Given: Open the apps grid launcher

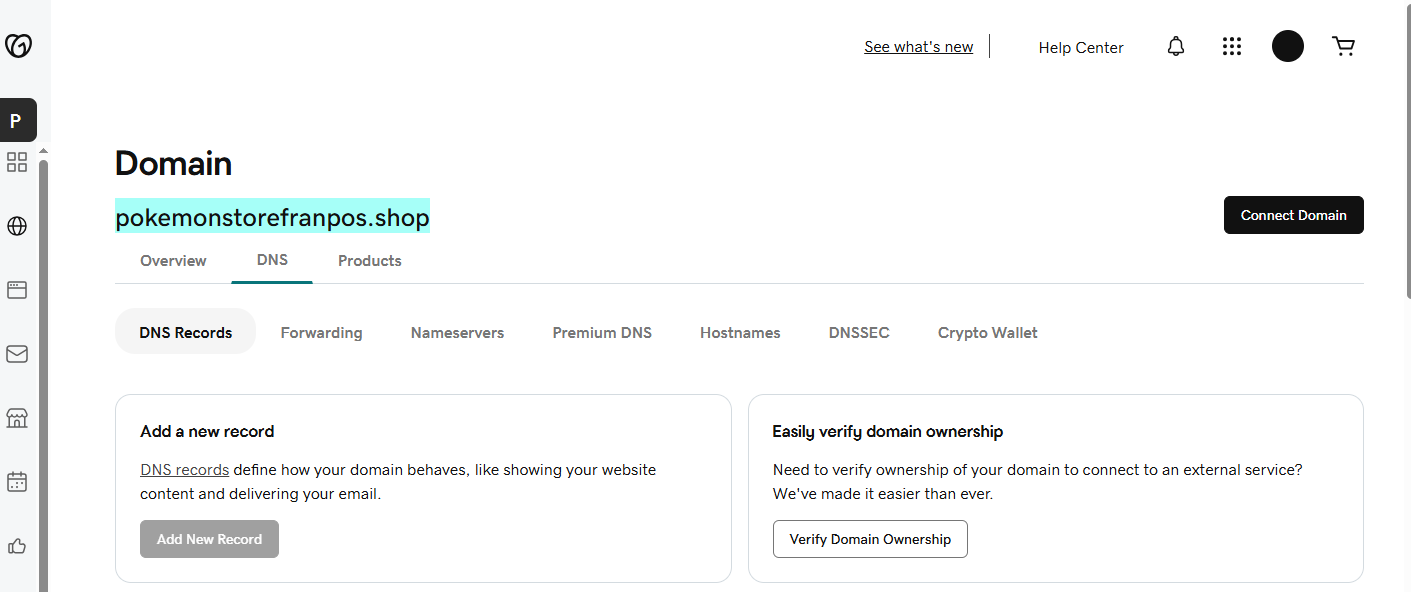Looking at the screenshot, I should 1232,47.
